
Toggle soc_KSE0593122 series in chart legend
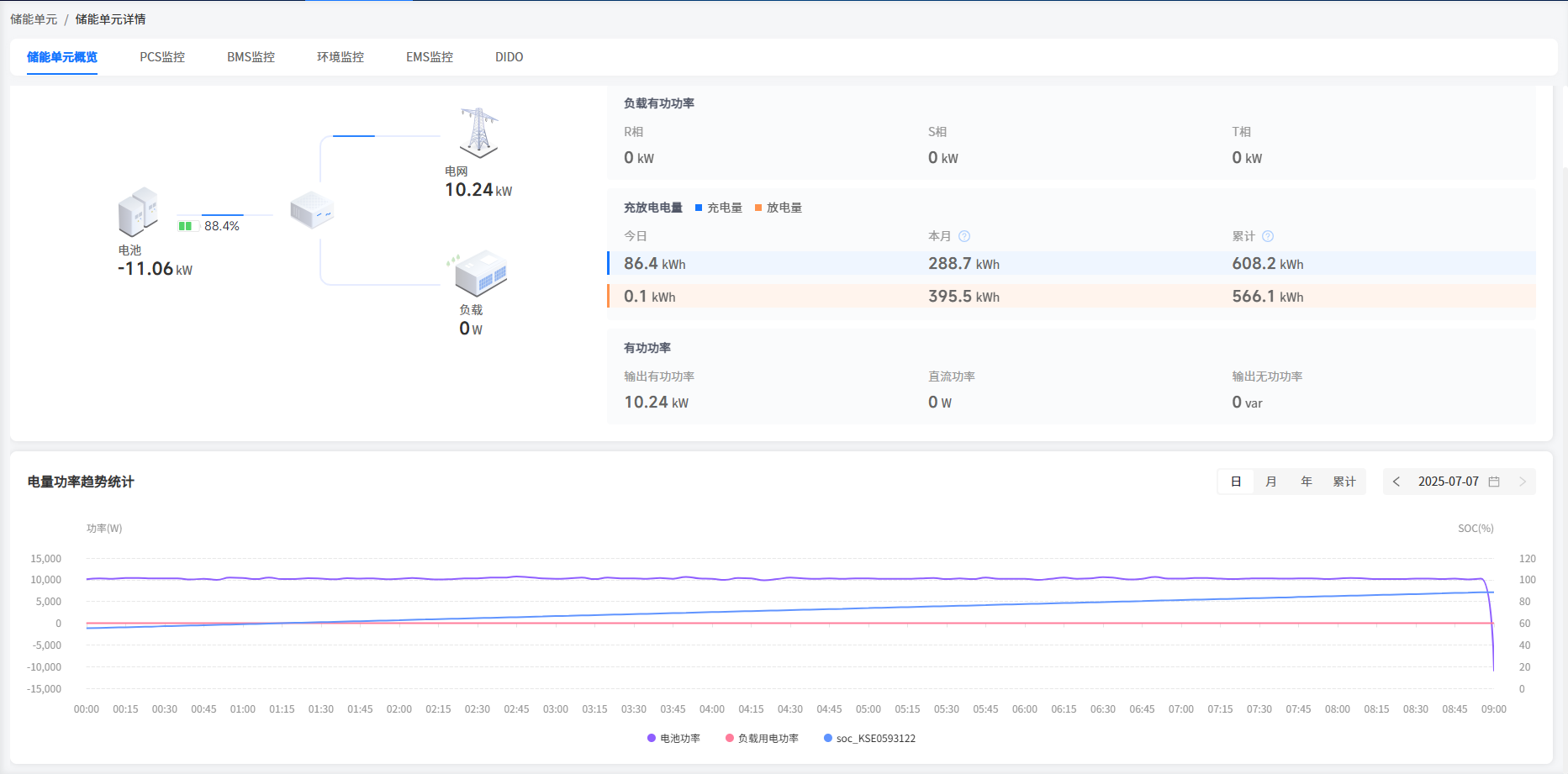pyautogui.click(x=869, y=739)
